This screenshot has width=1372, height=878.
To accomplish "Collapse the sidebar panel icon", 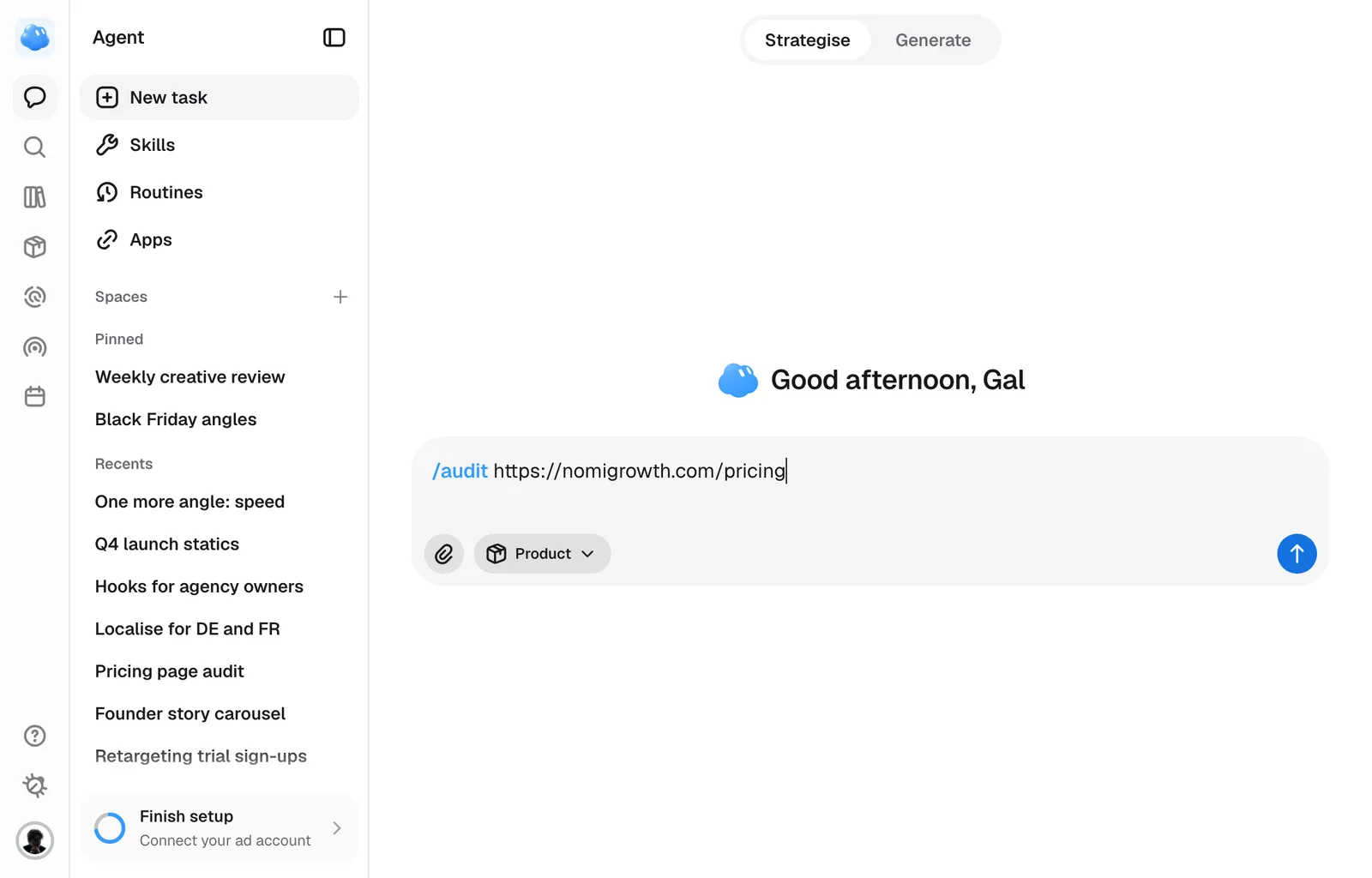I will (334, 38).
